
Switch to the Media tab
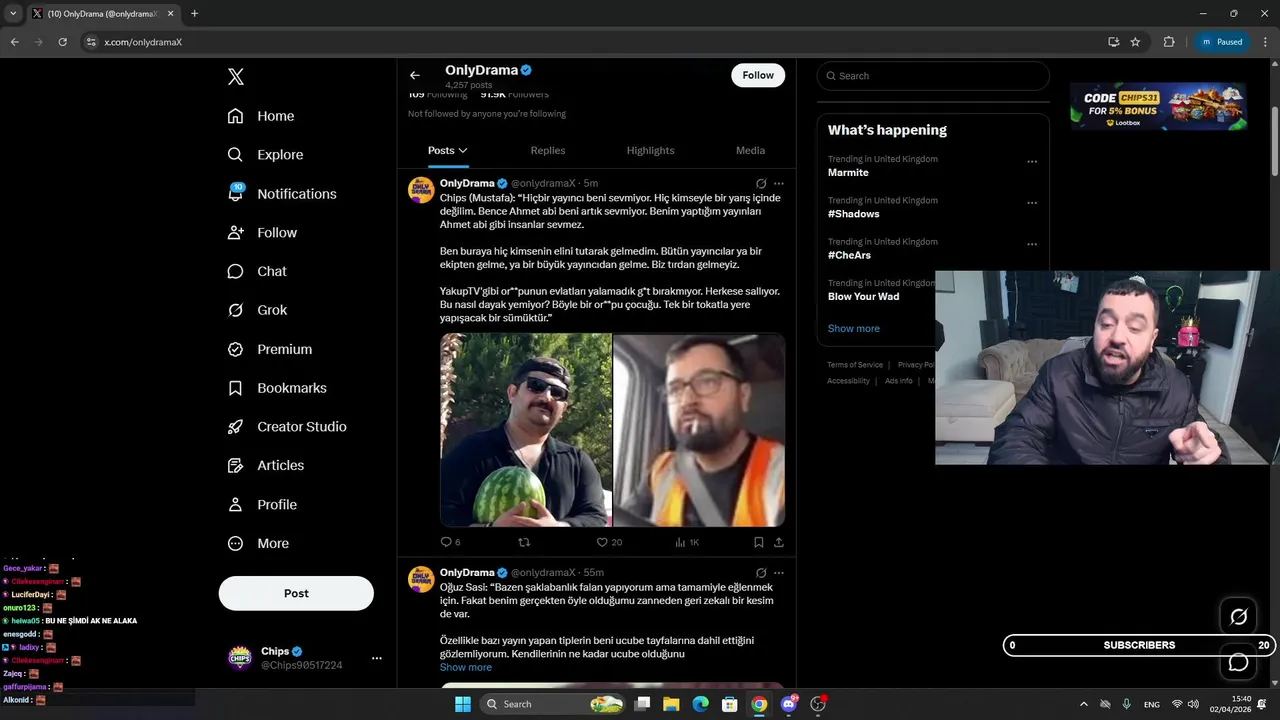click(x=750, y=151)
